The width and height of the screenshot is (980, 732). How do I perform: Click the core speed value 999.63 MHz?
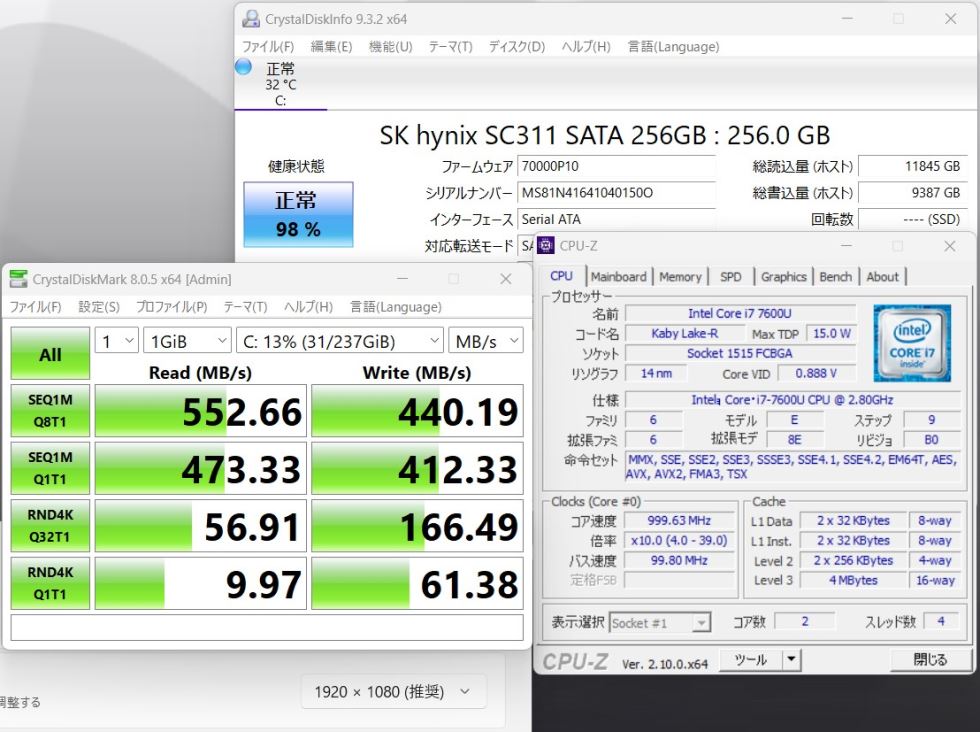[x=679, y=520]
